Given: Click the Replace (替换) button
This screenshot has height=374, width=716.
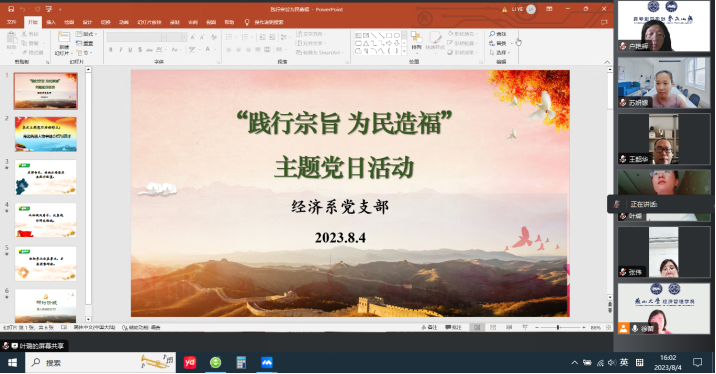Looking at the screenshot, I should (498, 43).
